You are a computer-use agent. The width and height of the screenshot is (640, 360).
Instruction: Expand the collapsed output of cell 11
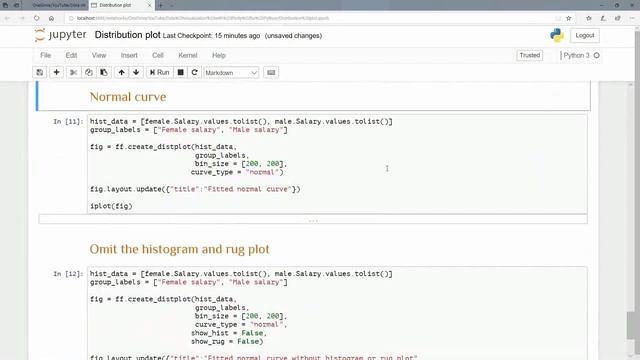coord(313,220)
